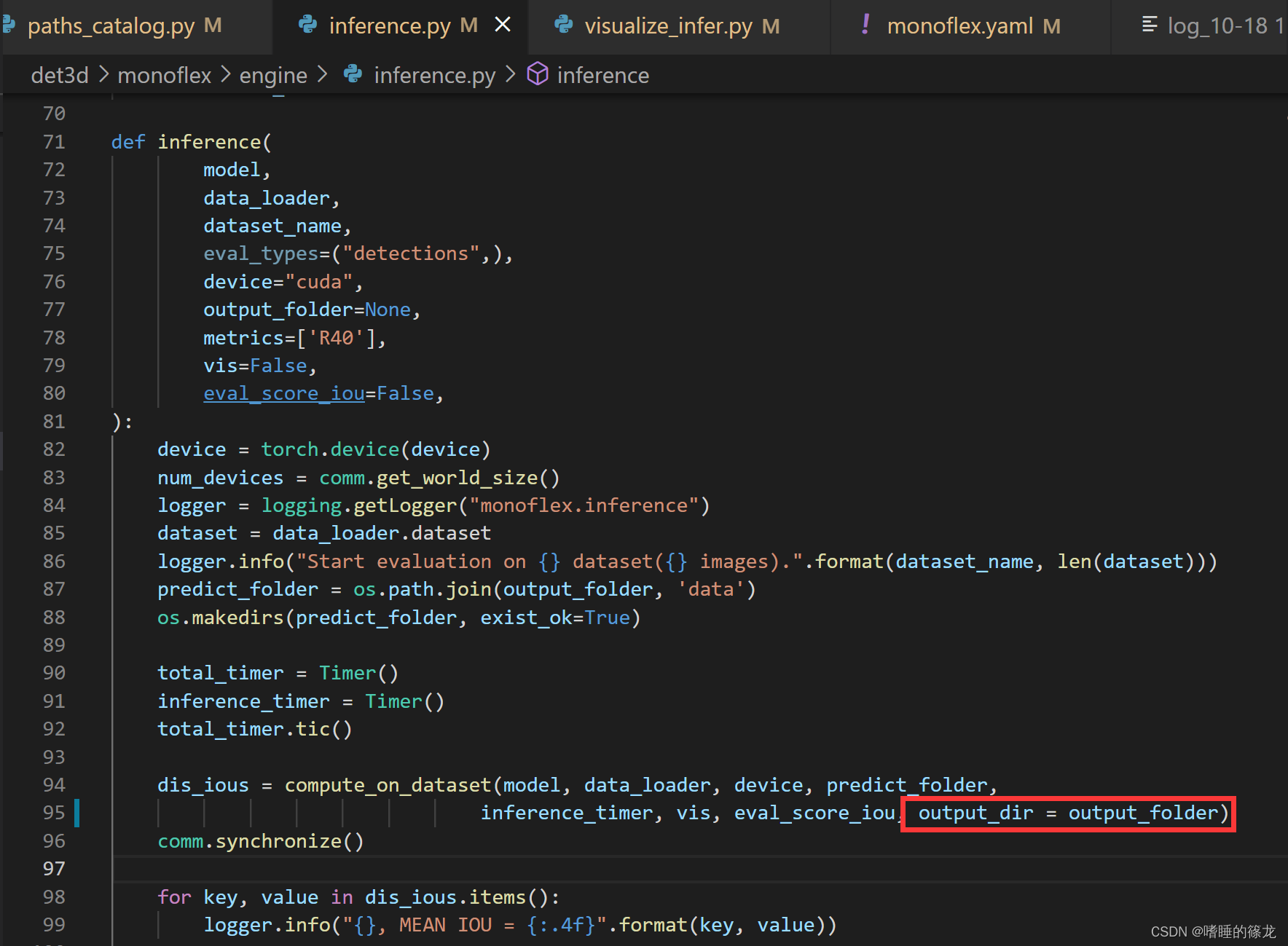Click monoflex in the breadcrumb
Image resolution: width=1288 pixels, height=946 pixels.
click(x=164, y=75)
